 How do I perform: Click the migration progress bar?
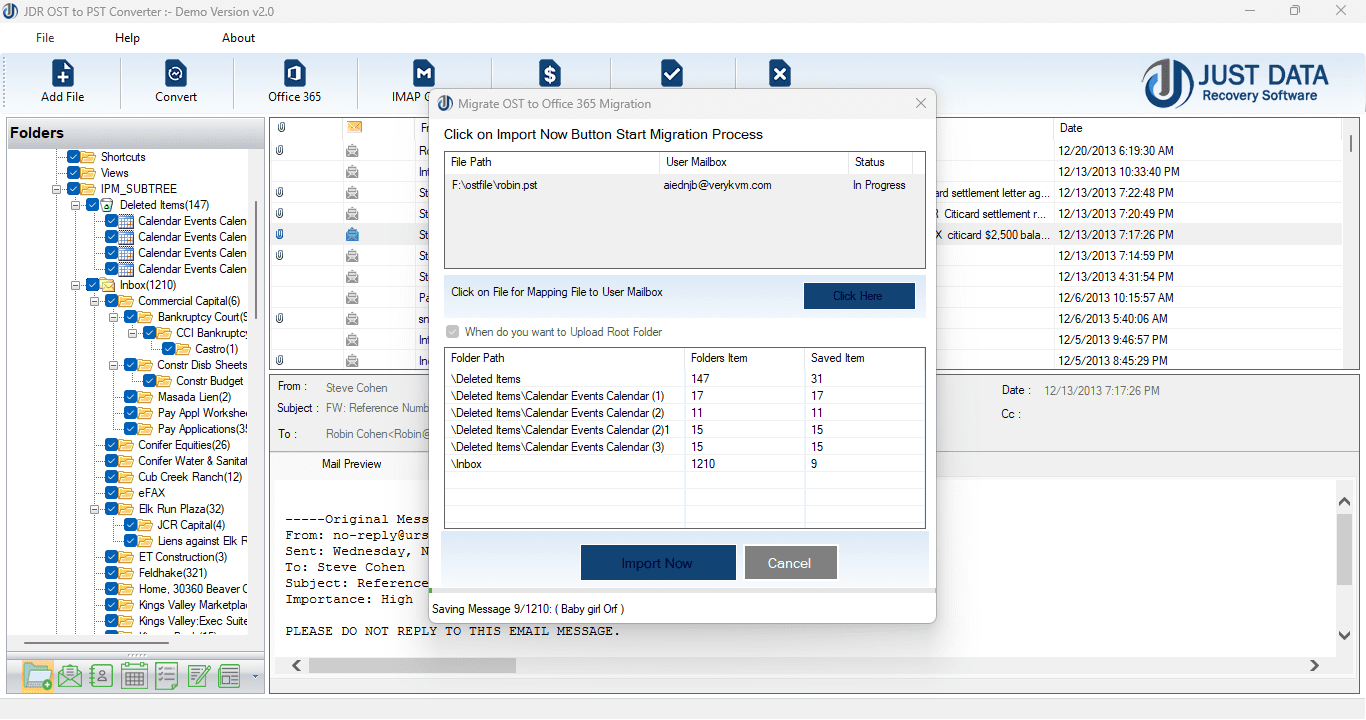coord(683,592)
